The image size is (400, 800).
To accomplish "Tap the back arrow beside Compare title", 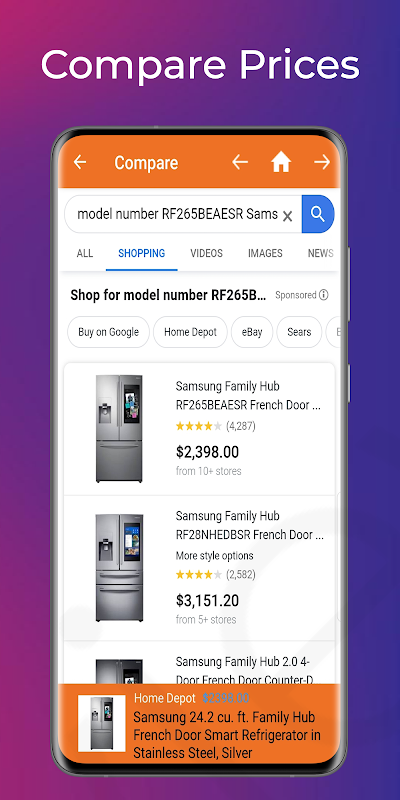I will pyautogui.click(x=80, y=163).
